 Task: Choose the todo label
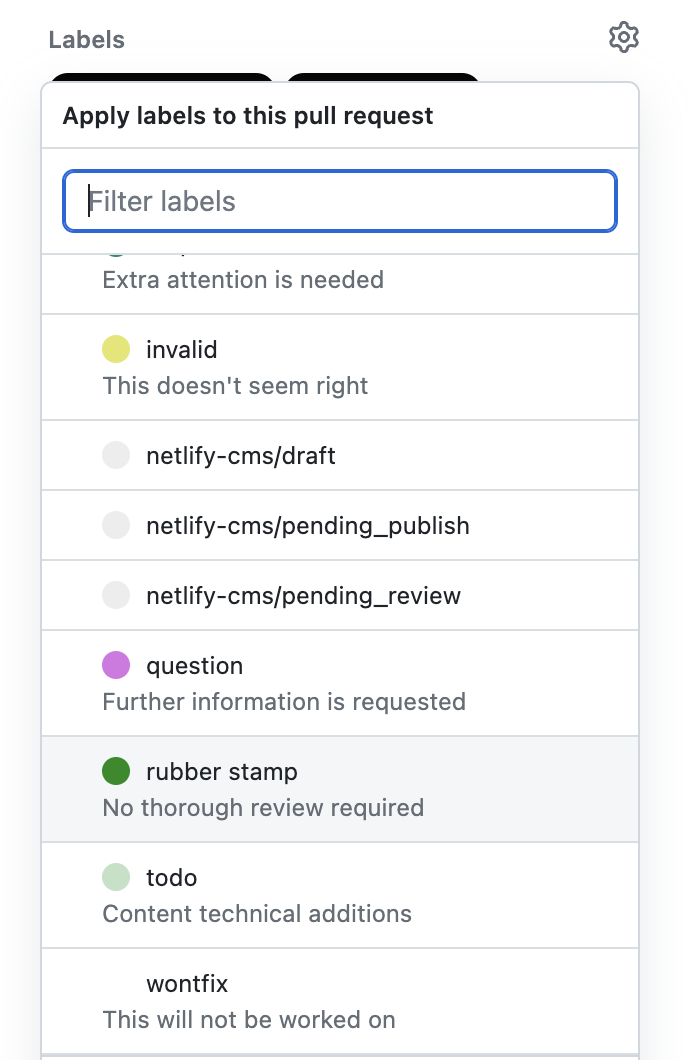(172, 878)
